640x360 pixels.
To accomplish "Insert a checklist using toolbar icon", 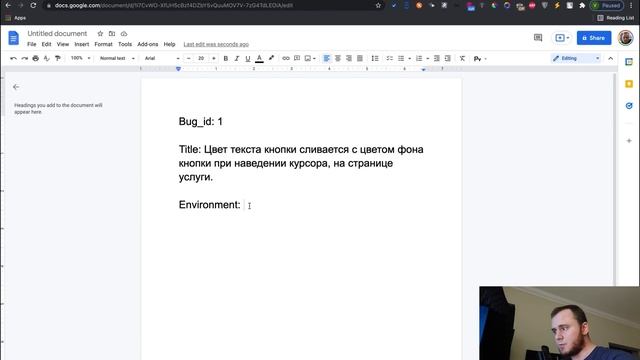I will pyautogui.click(x=389, y=58).
